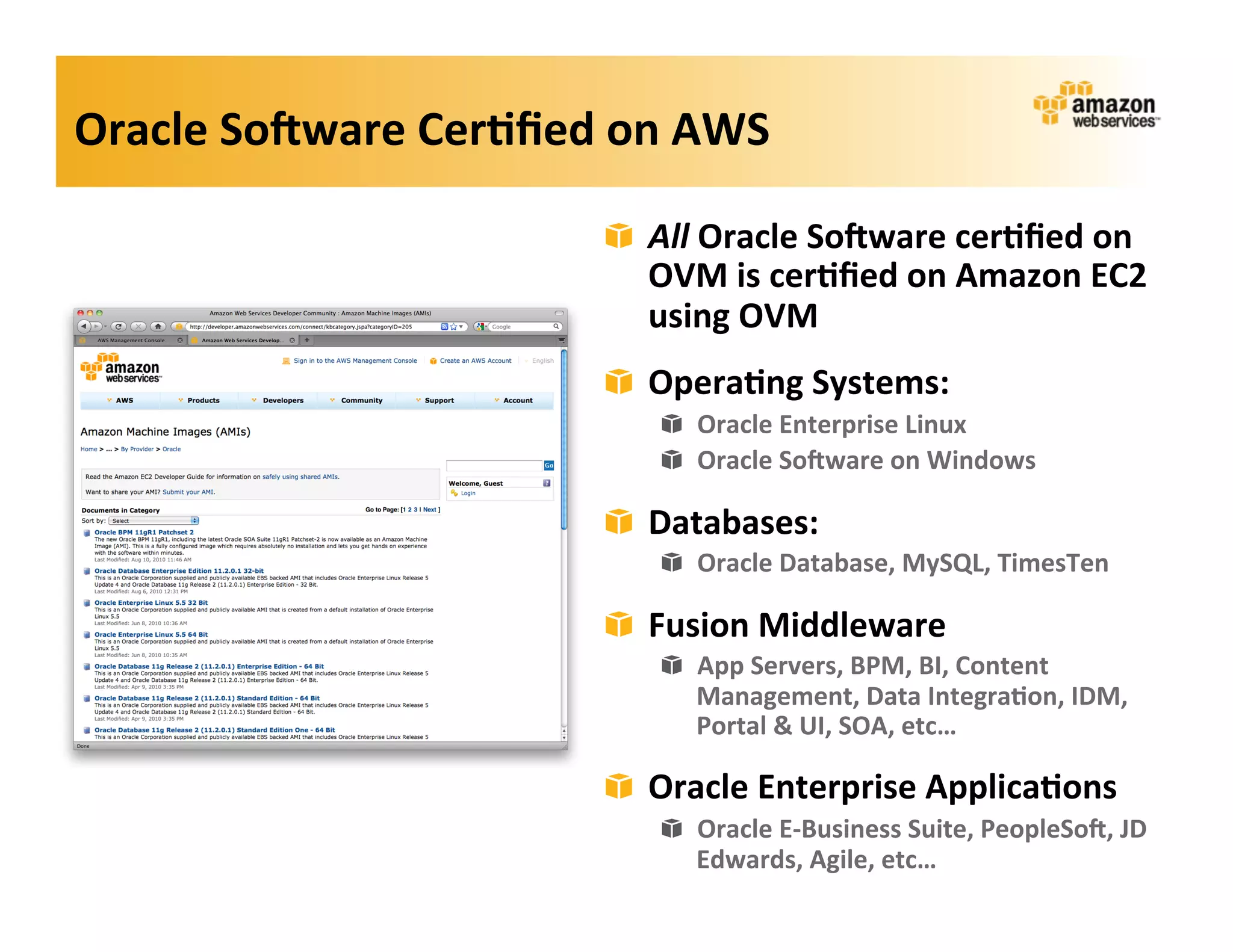
Task: Go to page 3 of documents
Action: point(415,510)
